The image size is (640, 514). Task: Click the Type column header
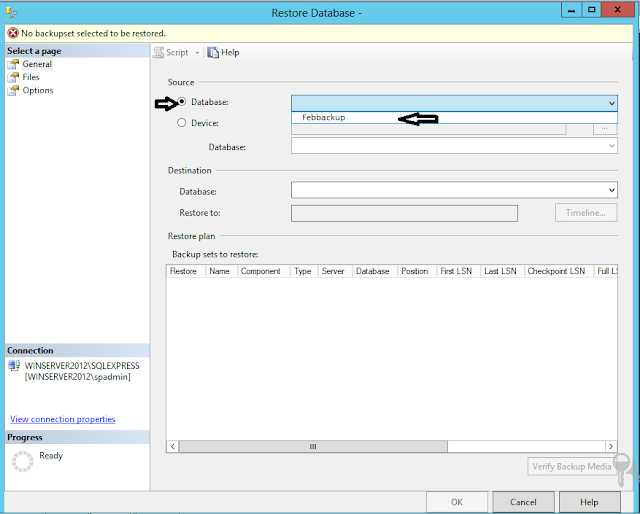tap(304, 271)
